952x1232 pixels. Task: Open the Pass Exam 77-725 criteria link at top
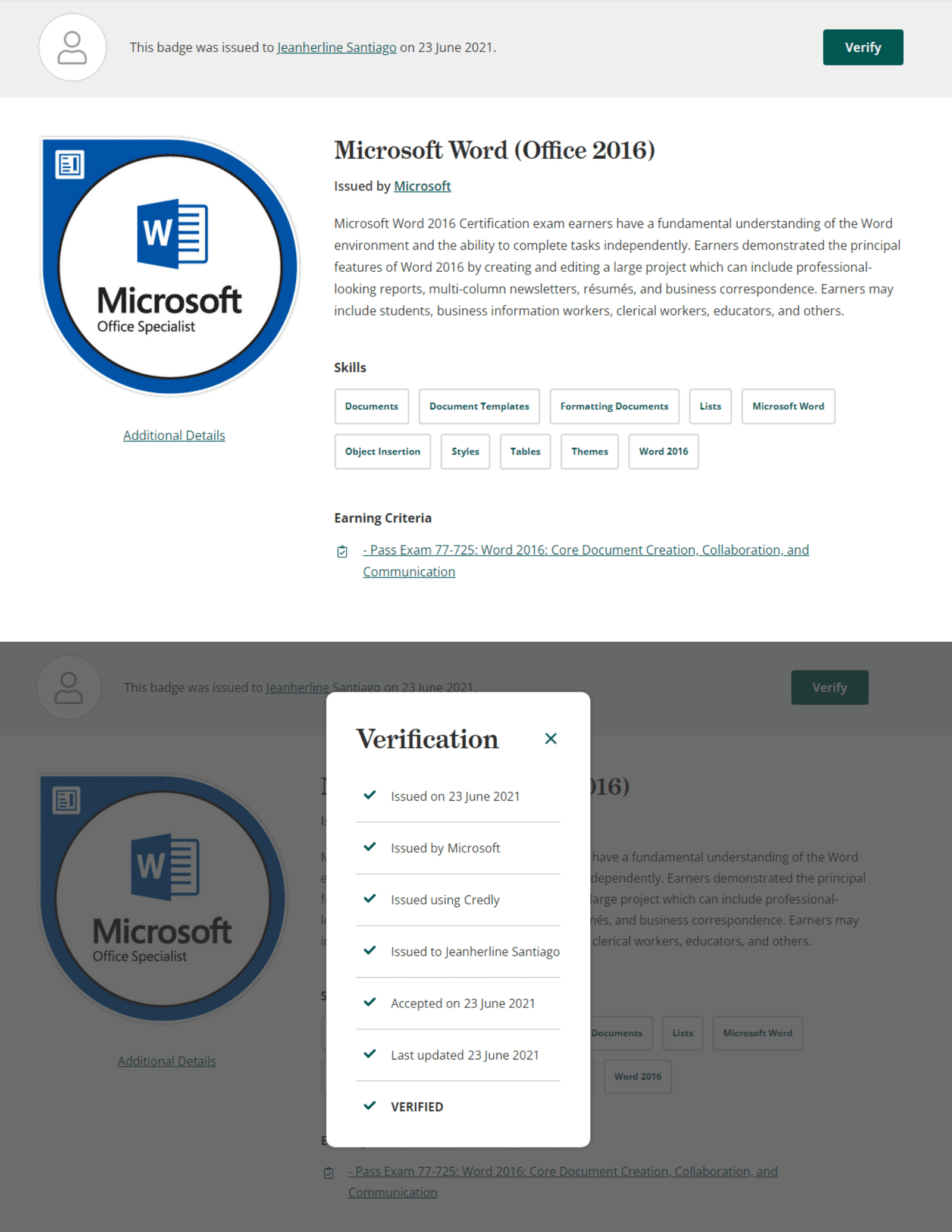(585, 550)
